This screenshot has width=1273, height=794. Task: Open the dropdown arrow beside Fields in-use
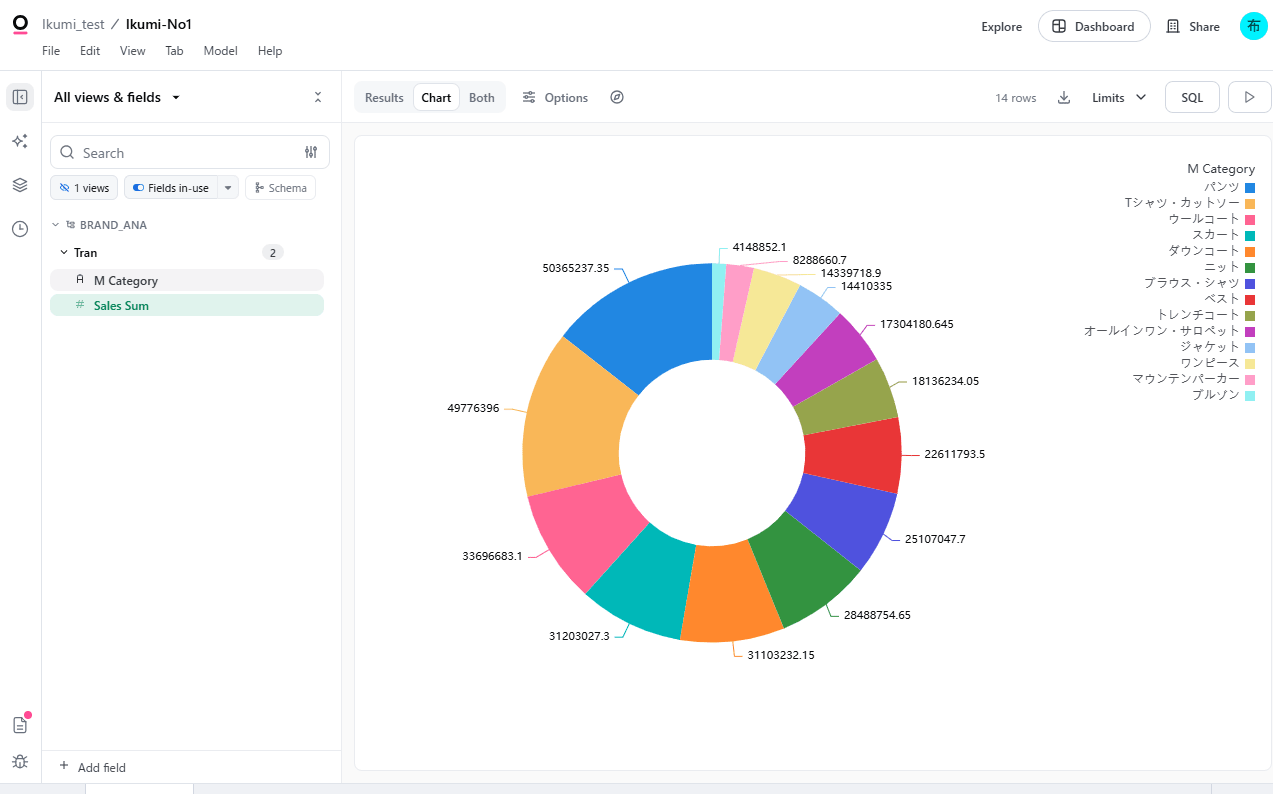point(228,188)
